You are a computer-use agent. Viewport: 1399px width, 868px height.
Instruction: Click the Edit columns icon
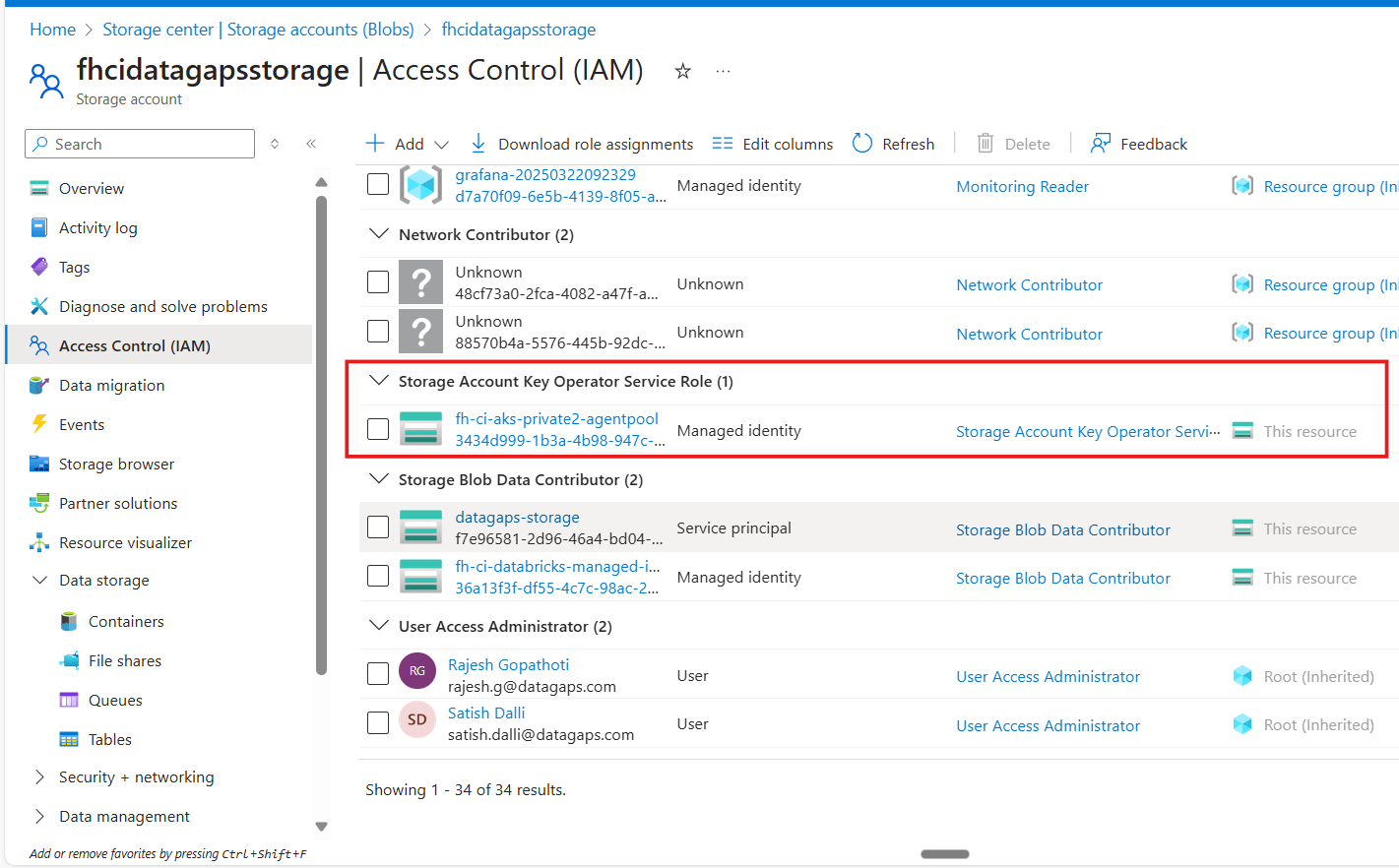click(723, 144)
